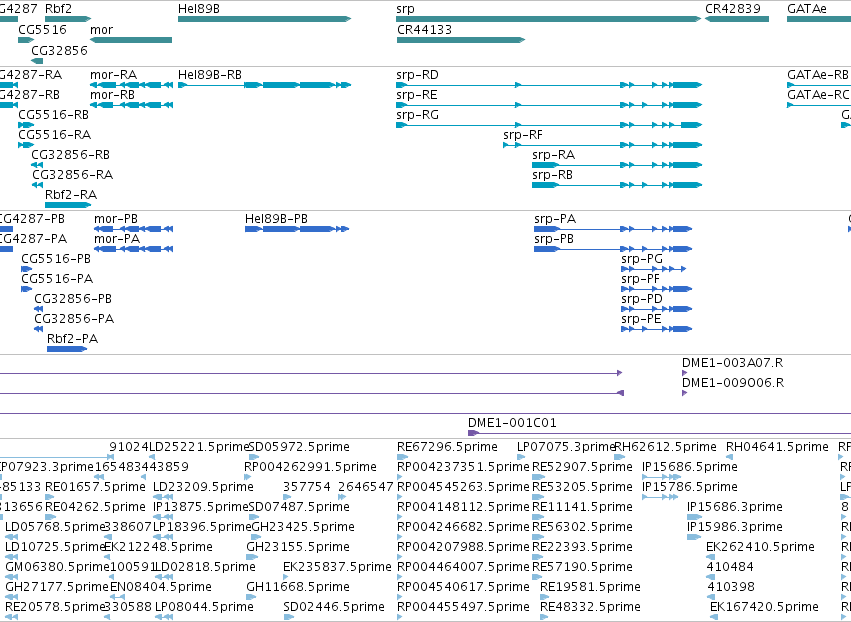
Task: Select protein CG32856-PA
Action: point(39,329)
